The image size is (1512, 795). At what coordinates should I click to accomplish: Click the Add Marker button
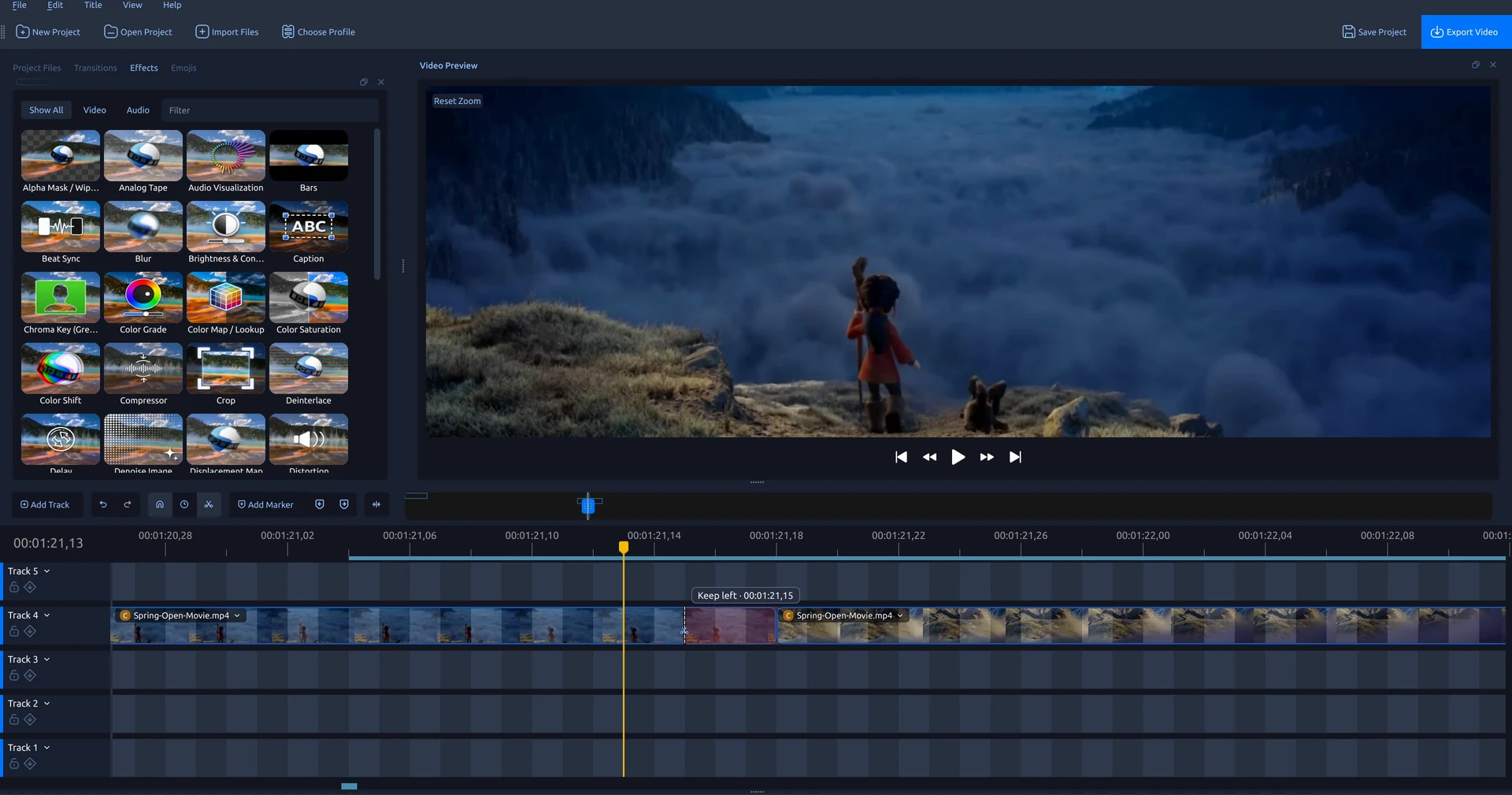point(265,504)
